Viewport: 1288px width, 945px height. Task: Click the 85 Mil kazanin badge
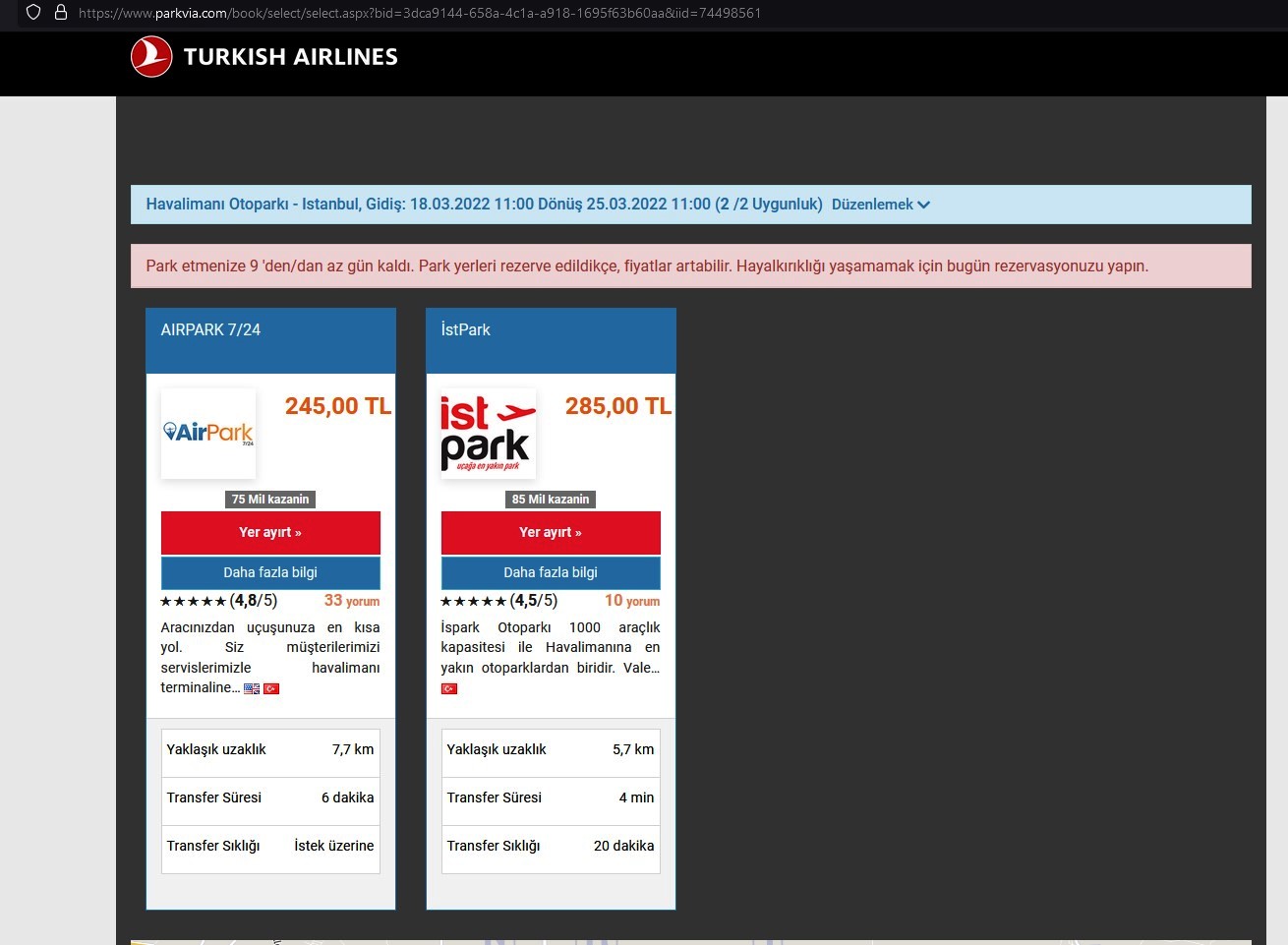click(551, 500)
